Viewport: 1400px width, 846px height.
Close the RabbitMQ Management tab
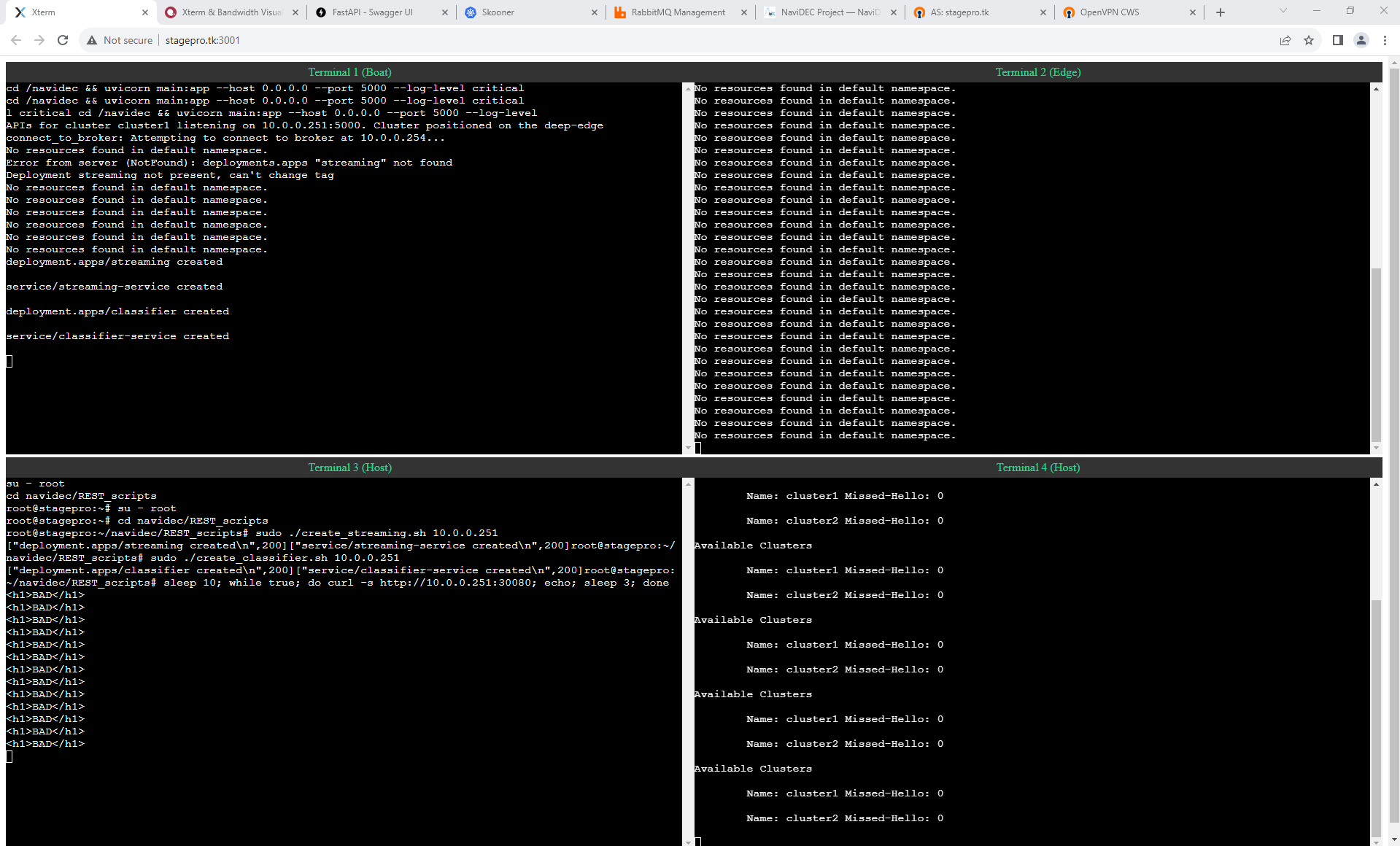[x=743, y=12]
